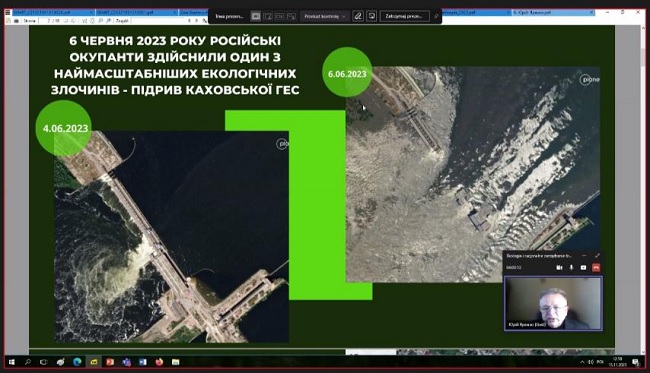Mute microphone in Teams mini call window
Screen dimensions: 650x373
[571, 268]
